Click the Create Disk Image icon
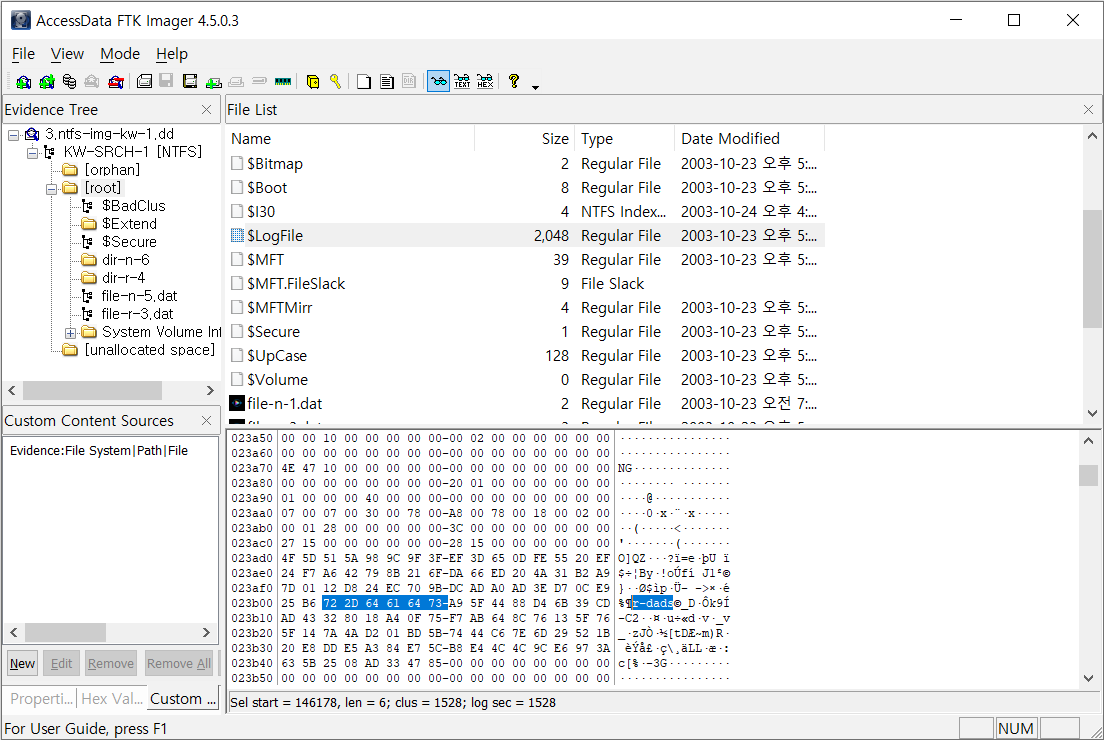The width and height of the screenshot is (1104, 740). click(x=144, y=82)
